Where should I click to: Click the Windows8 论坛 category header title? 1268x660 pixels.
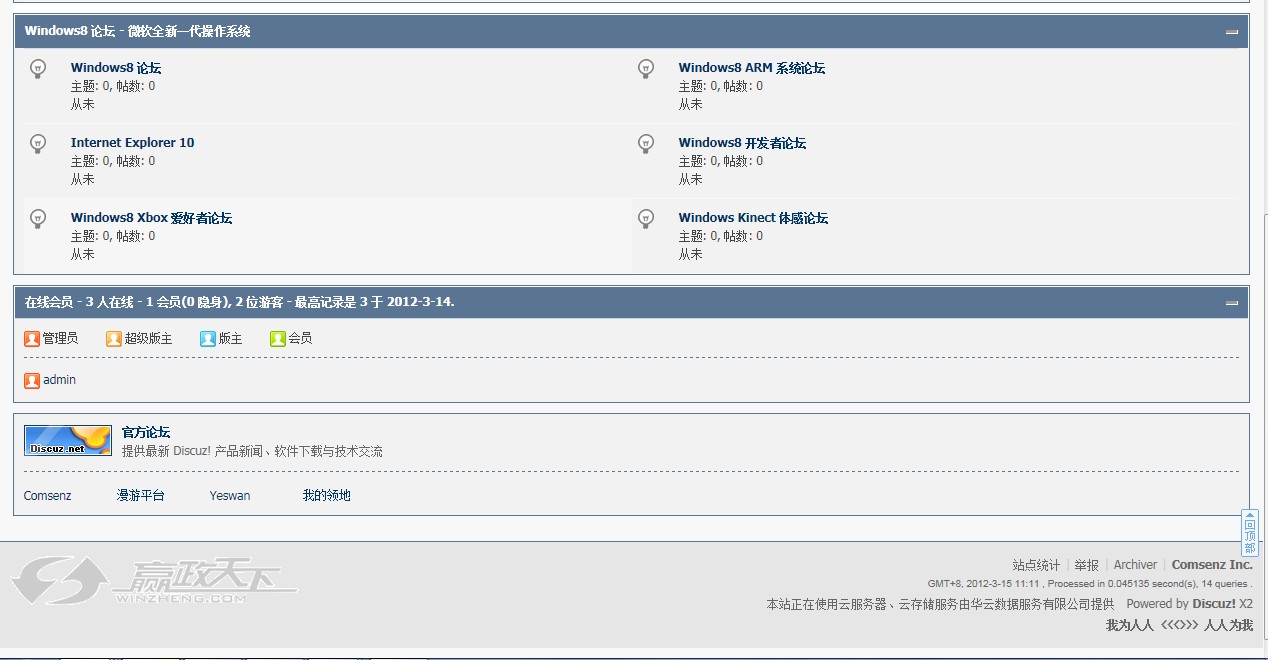(138, 31)
